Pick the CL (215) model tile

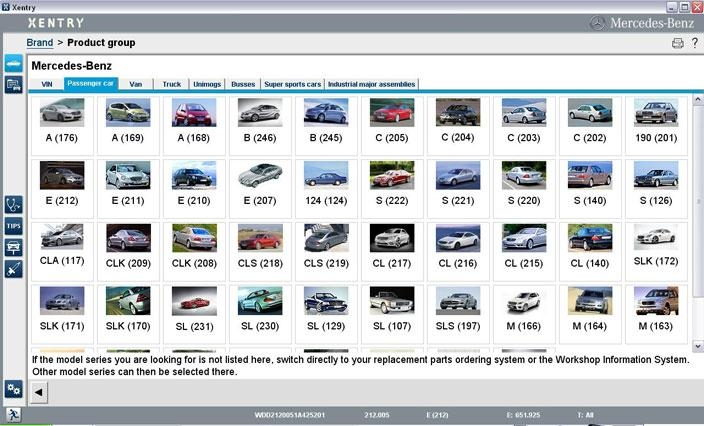[524, 251]
